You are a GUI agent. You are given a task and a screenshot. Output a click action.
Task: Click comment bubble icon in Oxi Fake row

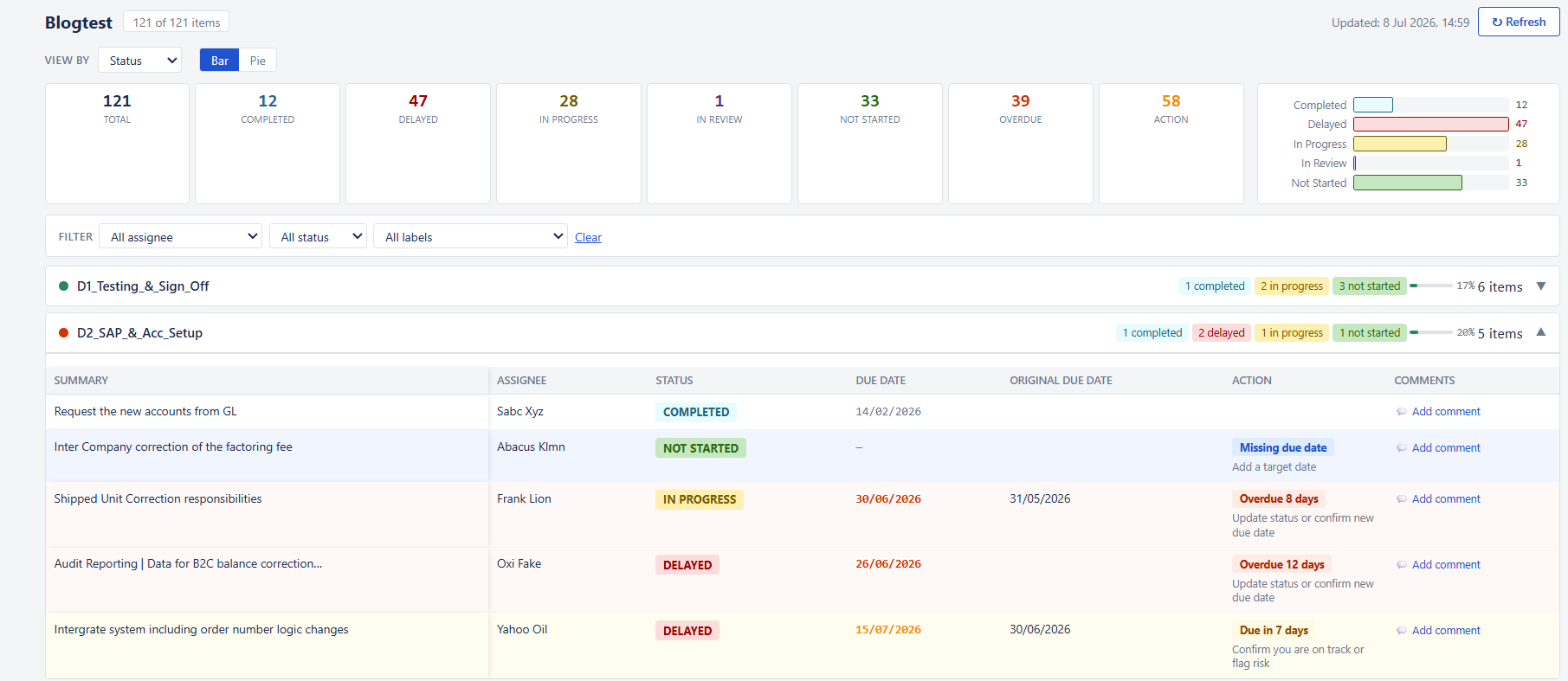coord(1402,565)
